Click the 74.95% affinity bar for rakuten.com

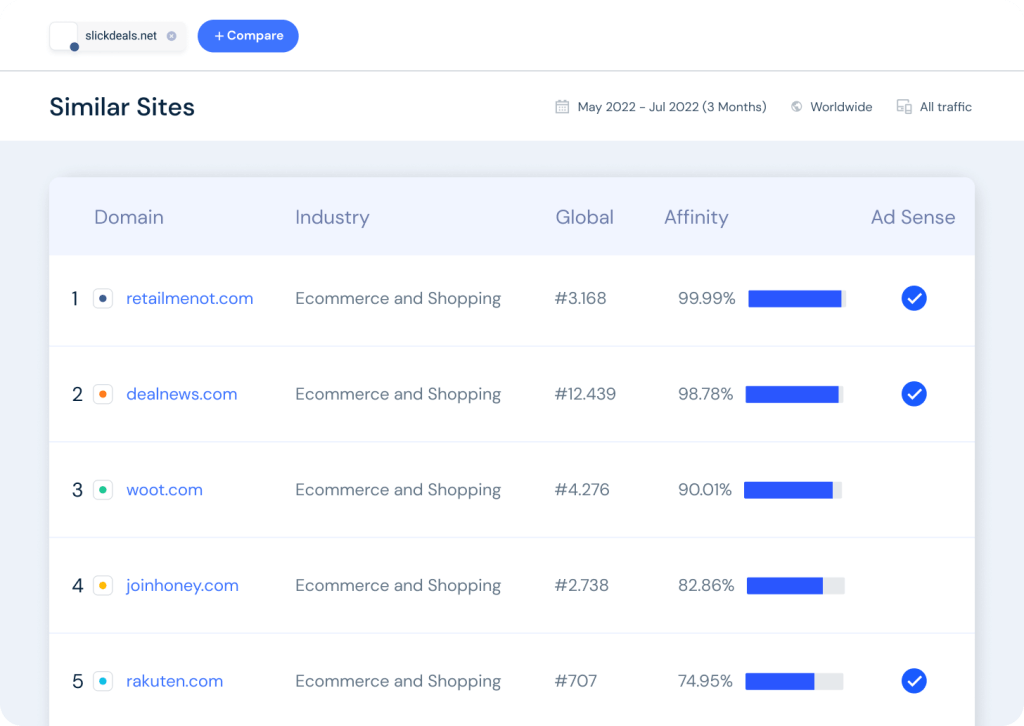click(x=794, y=681)
